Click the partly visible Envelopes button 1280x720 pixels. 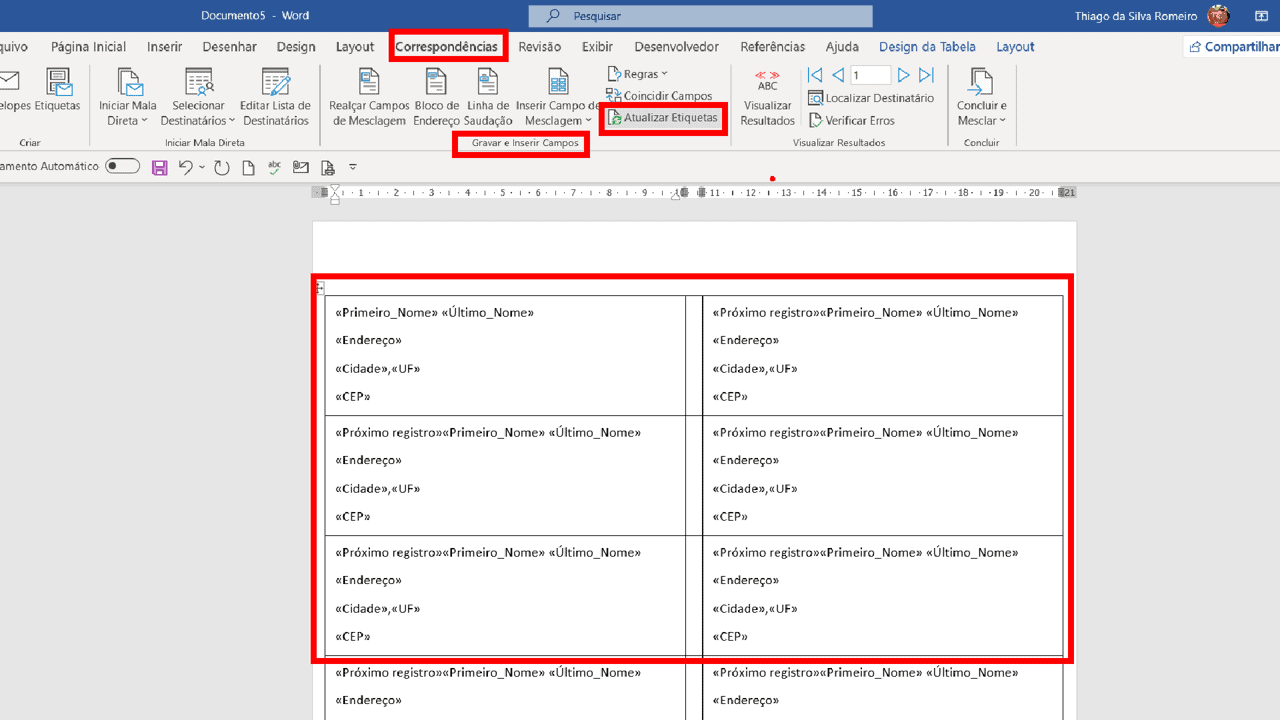[14, 91]
